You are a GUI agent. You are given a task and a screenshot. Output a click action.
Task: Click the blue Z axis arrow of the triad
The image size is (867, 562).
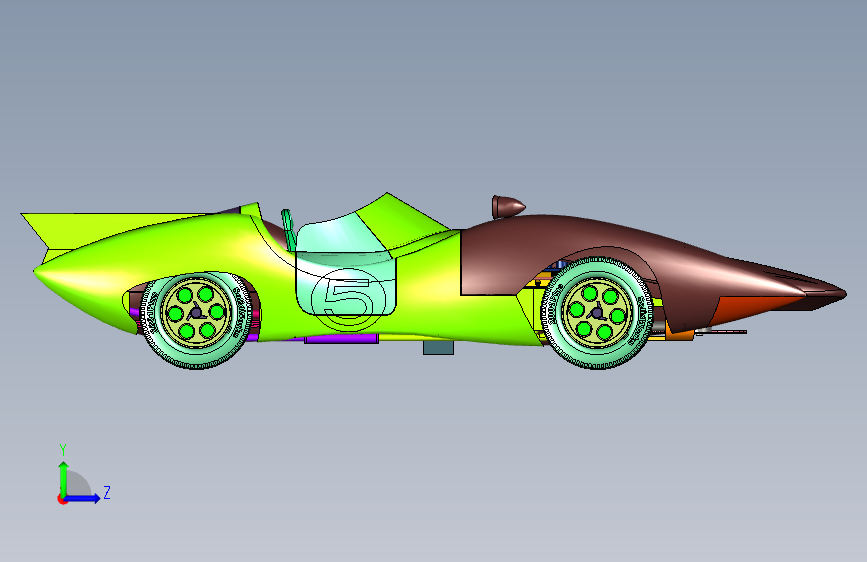click(x=83, y=498)
